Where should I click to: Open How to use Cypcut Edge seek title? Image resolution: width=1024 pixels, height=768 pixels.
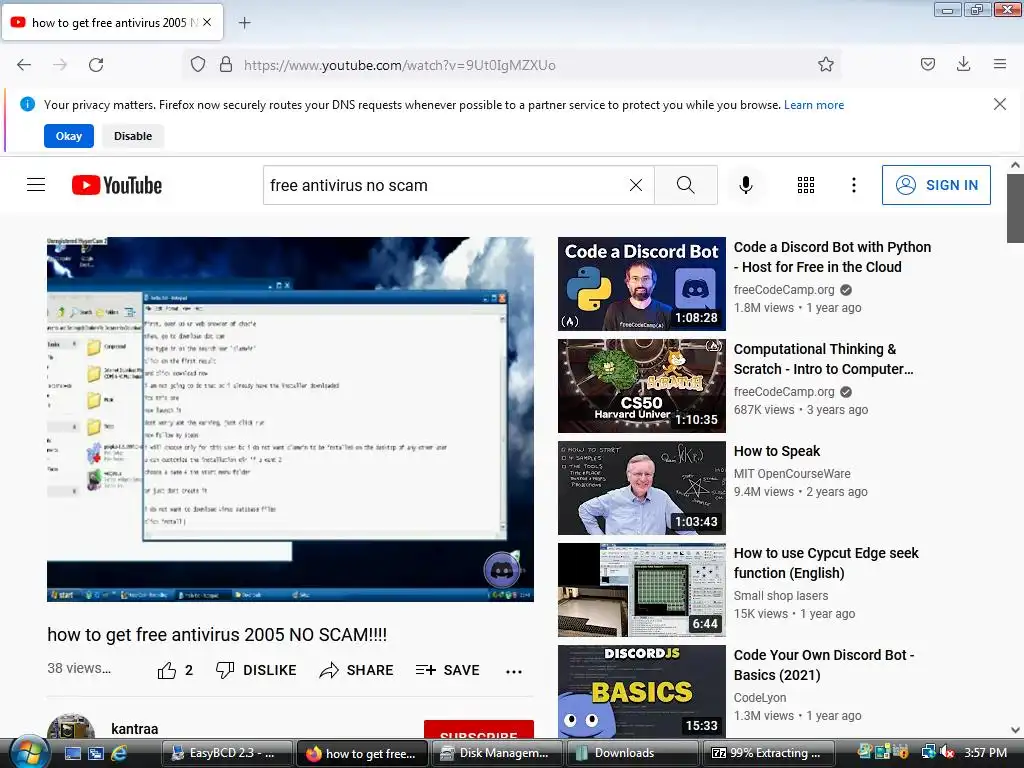point(826,563)
